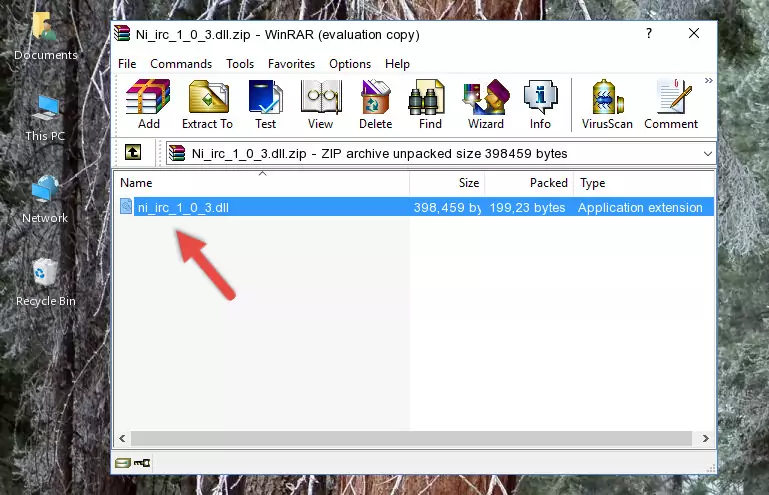
Task: Click the Application extension type cell
Action: (x=640, y=208)
